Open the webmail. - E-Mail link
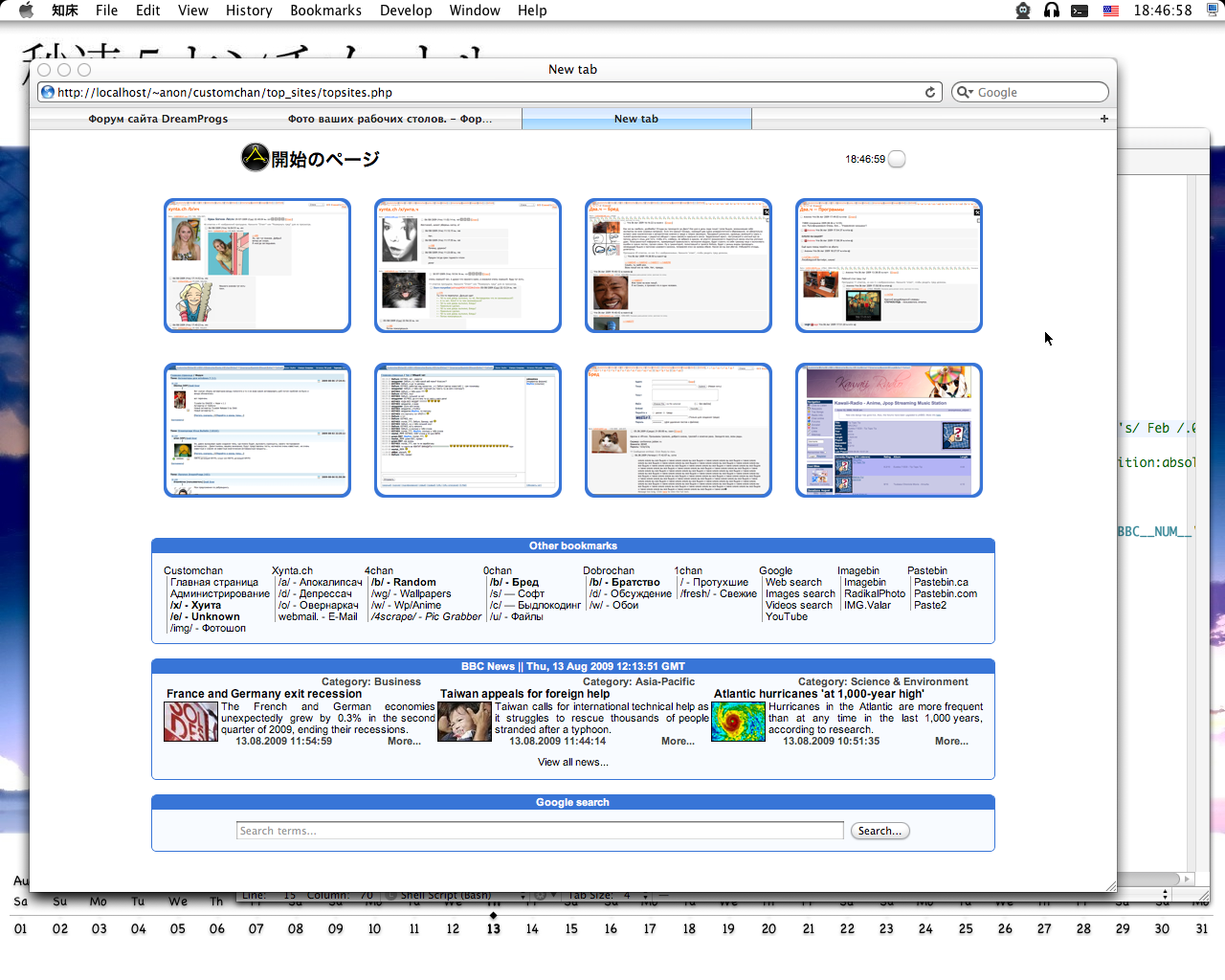 [318, 616]
